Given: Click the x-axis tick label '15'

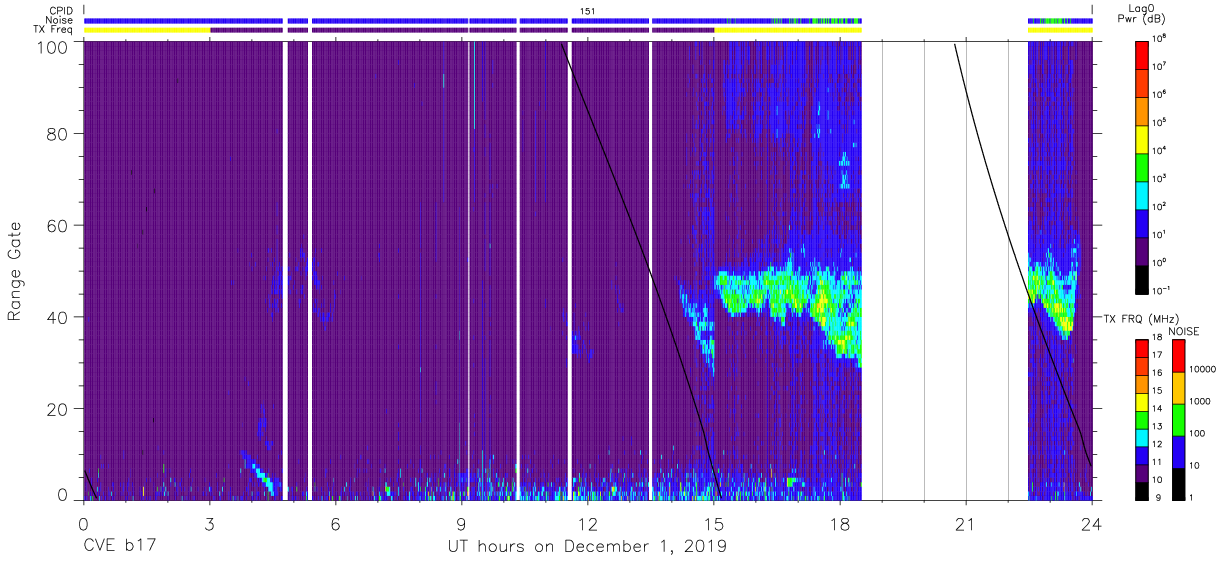Looking at the screenshot, I should click(714, 523).
